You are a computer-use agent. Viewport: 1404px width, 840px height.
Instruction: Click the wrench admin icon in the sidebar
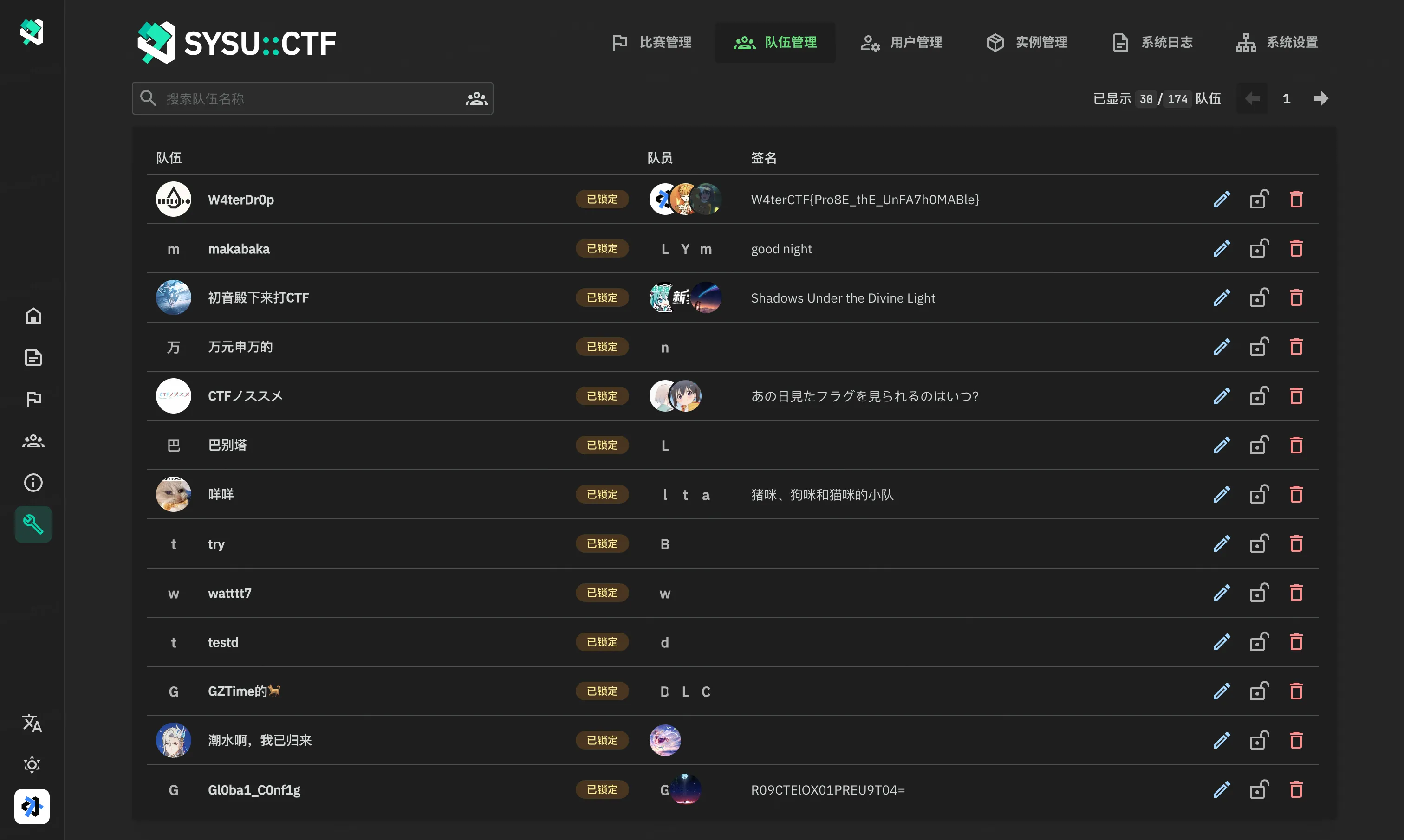[33, 524]
